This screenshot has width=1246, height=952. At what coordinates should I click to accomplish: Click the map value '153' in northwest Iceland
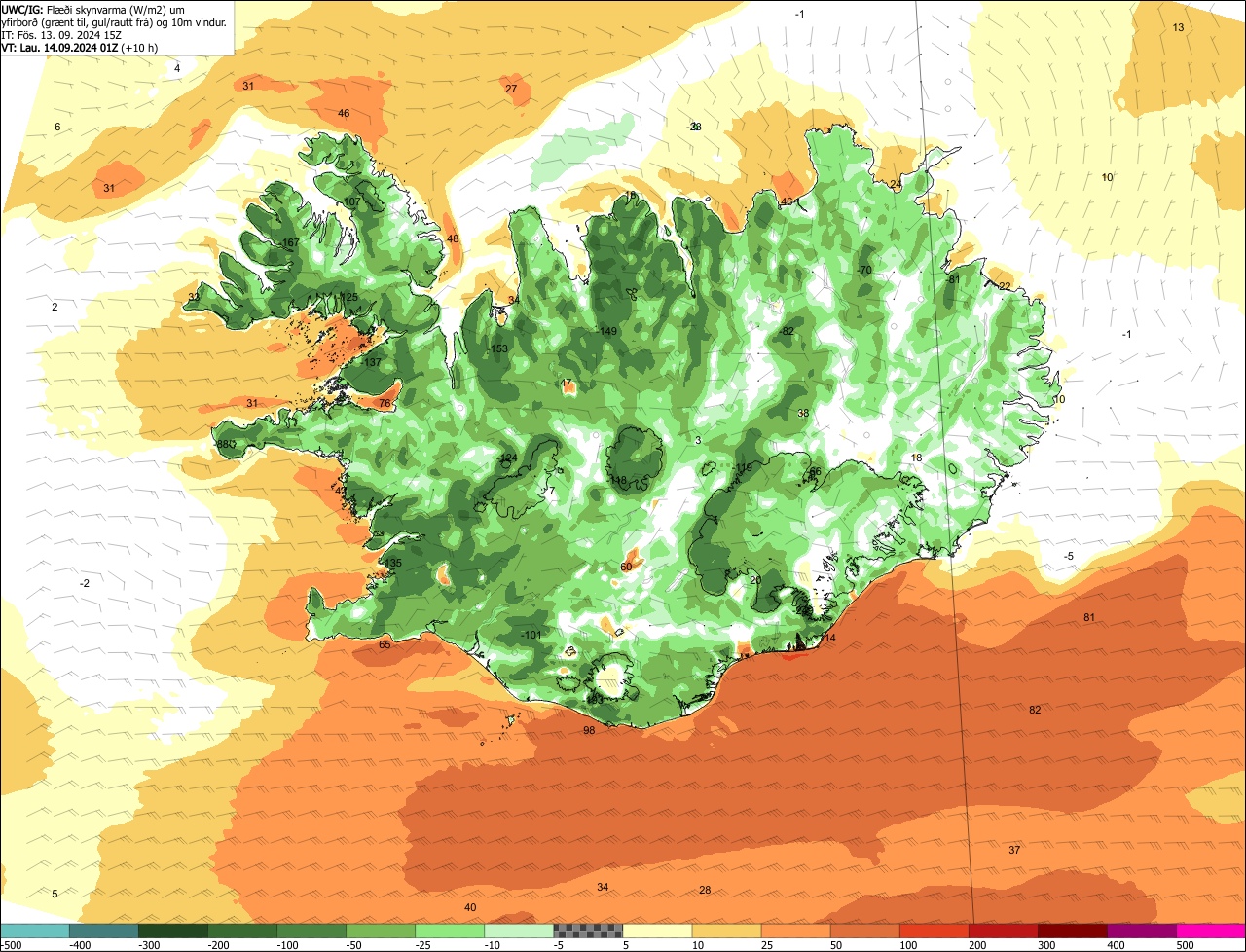(x=497, y=348)
